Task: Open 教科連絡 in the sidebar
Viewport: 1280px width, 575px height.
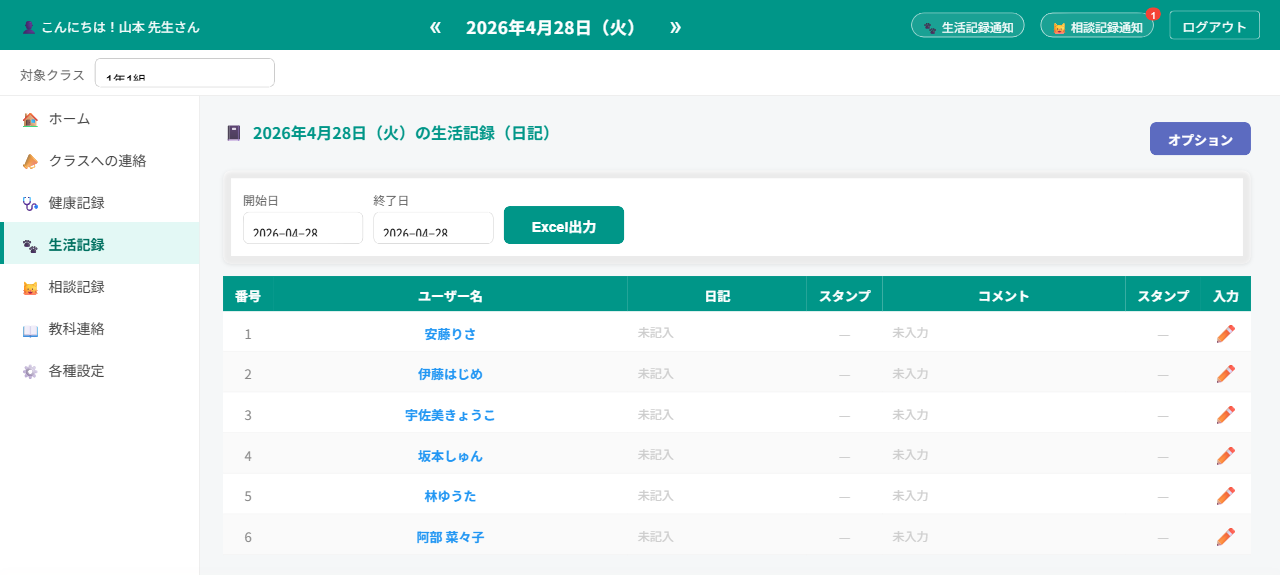Action: [x=100, y=329]
